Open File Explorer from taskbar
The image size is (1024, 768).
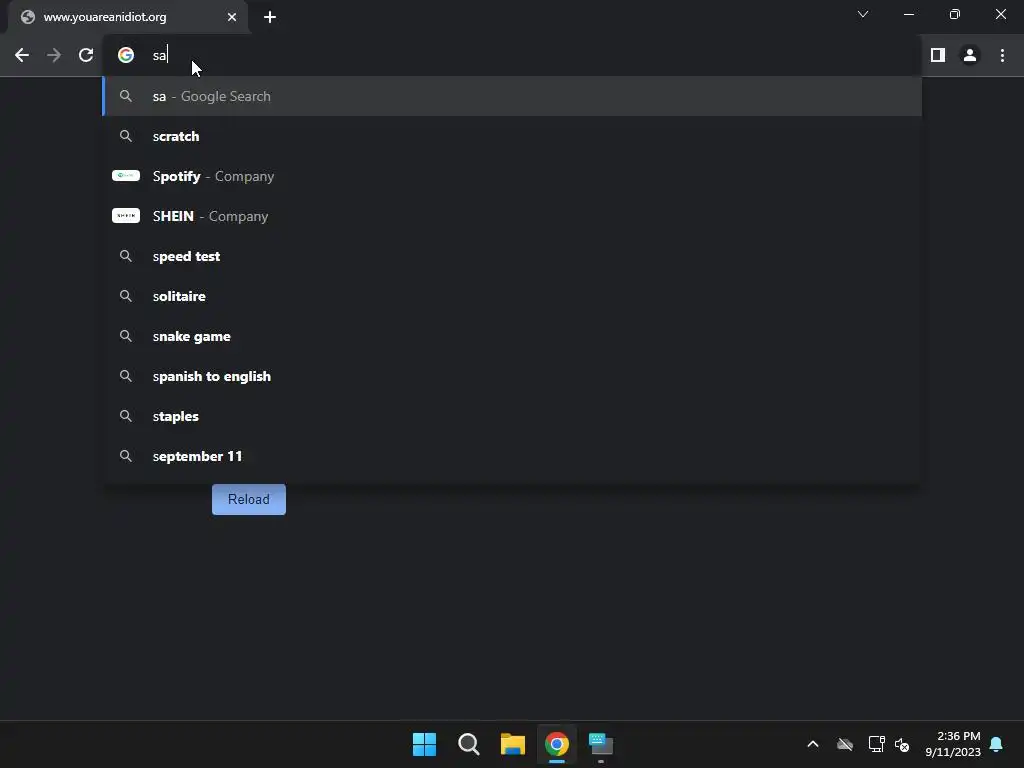513,744
